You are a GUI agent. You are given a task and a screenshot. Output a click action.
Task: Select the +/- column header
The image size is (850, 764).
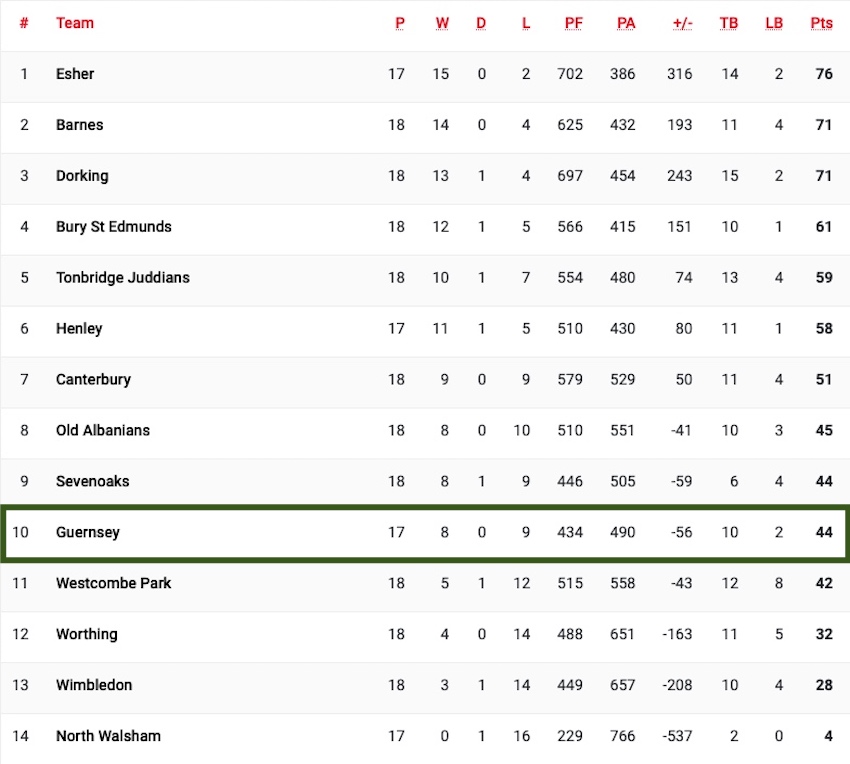(682, 23)
